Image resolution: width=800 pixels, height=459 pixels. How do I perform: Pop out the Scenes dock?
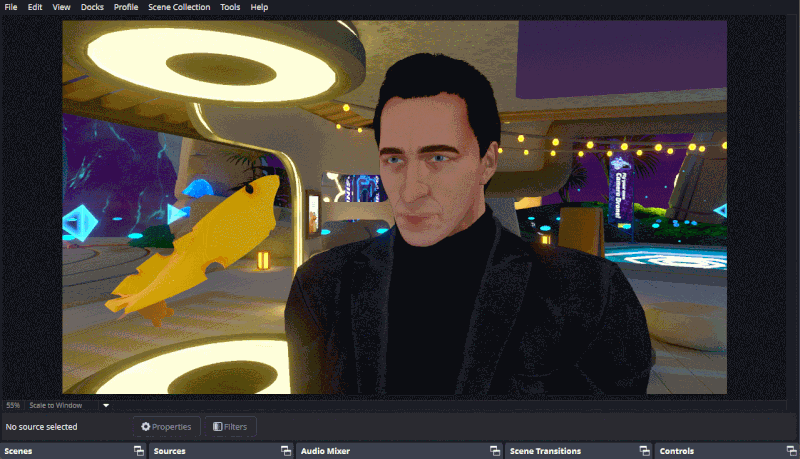pyautogui.click(x=139, y=451)
